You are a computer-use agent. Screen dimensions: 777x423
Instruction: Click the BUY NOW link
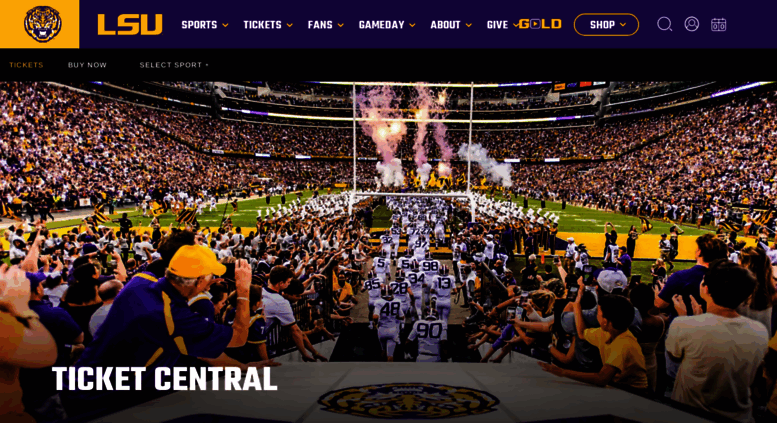point(87,65)
